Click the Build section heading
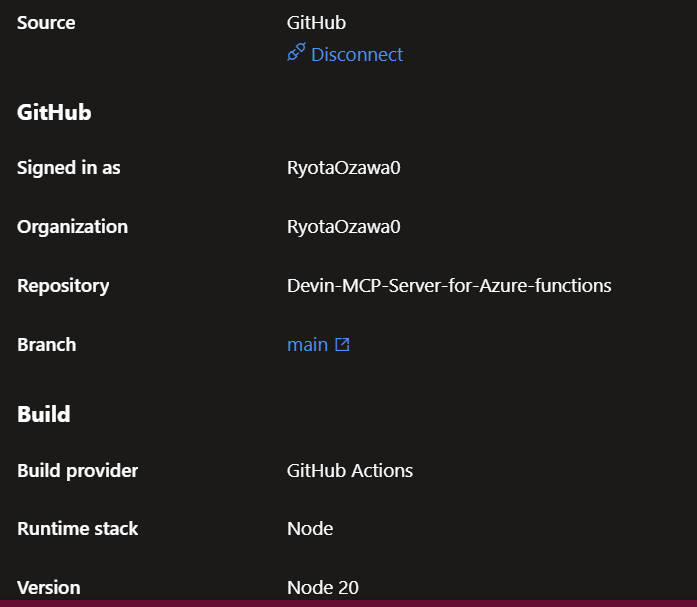The width and height of the screenshot is (697, 607). point(44,414)
